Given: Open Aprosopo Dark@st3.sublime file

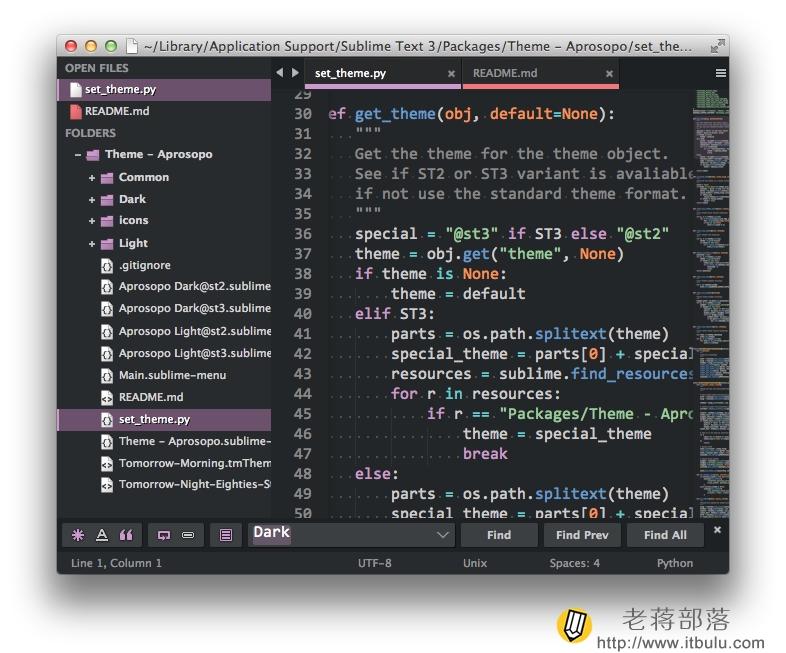Looking at the screenshot, I should tap(194, 308).
